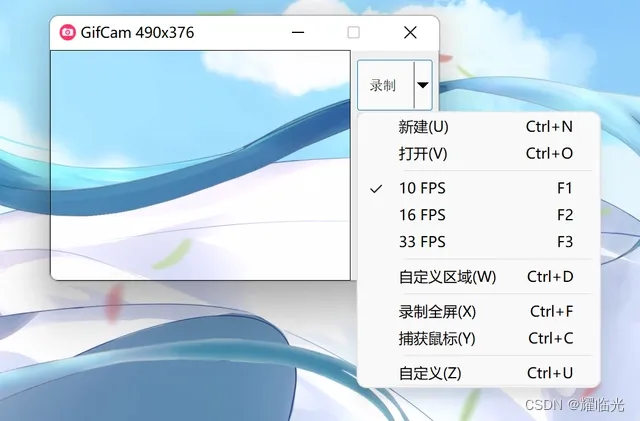Choose 打开(V) from the menu

(x=478, y=154)
